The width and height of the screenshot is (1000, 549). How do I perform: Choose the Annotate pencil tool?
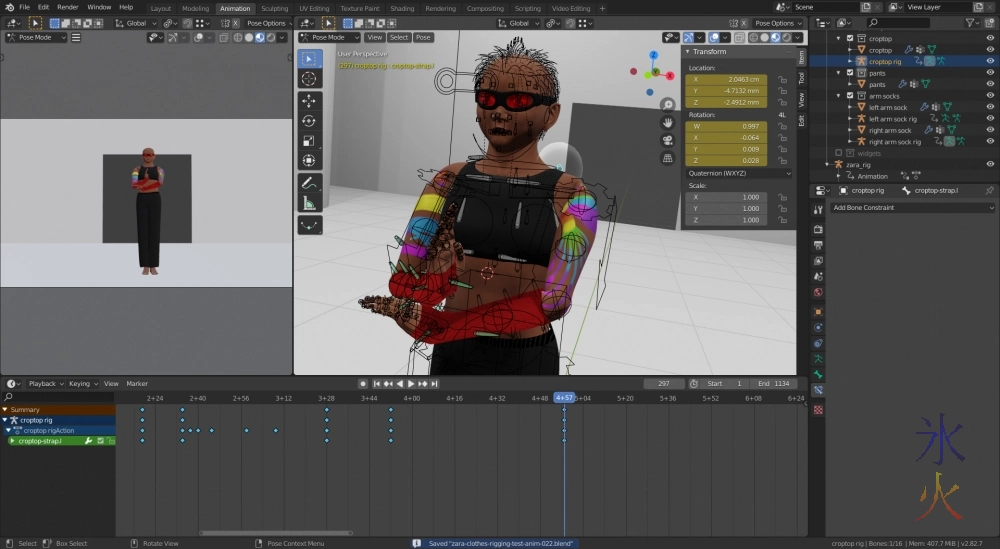(x=309, y=183)
